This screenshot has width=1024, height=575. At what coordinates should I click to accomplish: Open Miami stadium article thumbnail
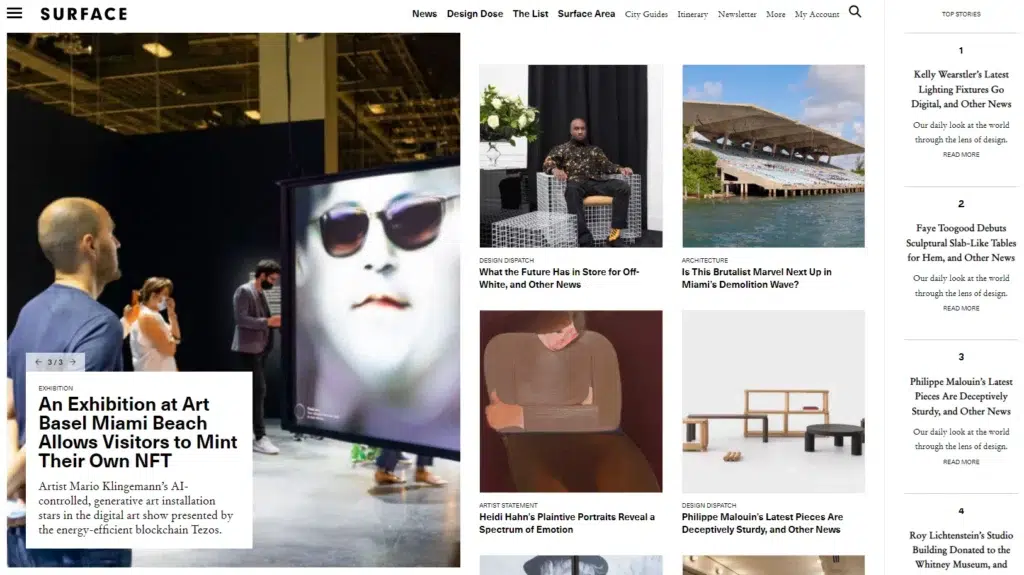(x=773, y=156)
